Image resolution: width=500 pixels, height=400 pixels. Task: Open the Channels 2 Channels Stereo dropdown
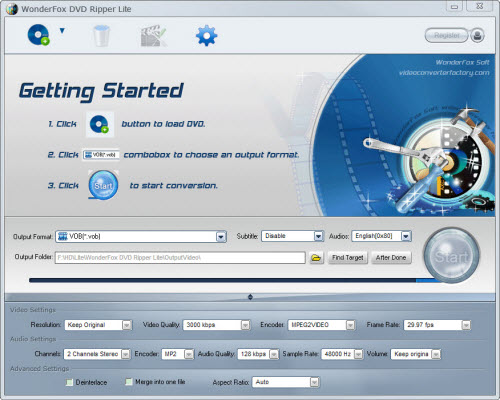97,354
